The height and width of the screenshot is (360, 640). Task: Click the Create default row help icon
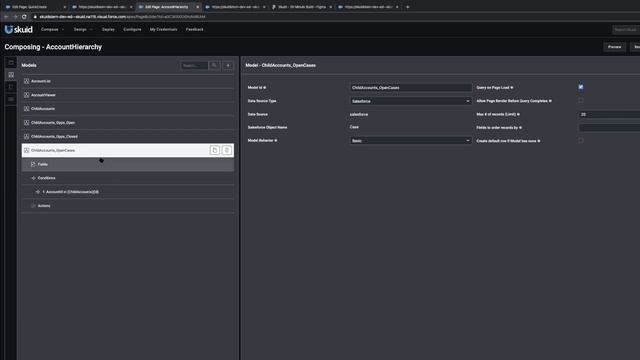pyautogui.click(x=539, y=141)
